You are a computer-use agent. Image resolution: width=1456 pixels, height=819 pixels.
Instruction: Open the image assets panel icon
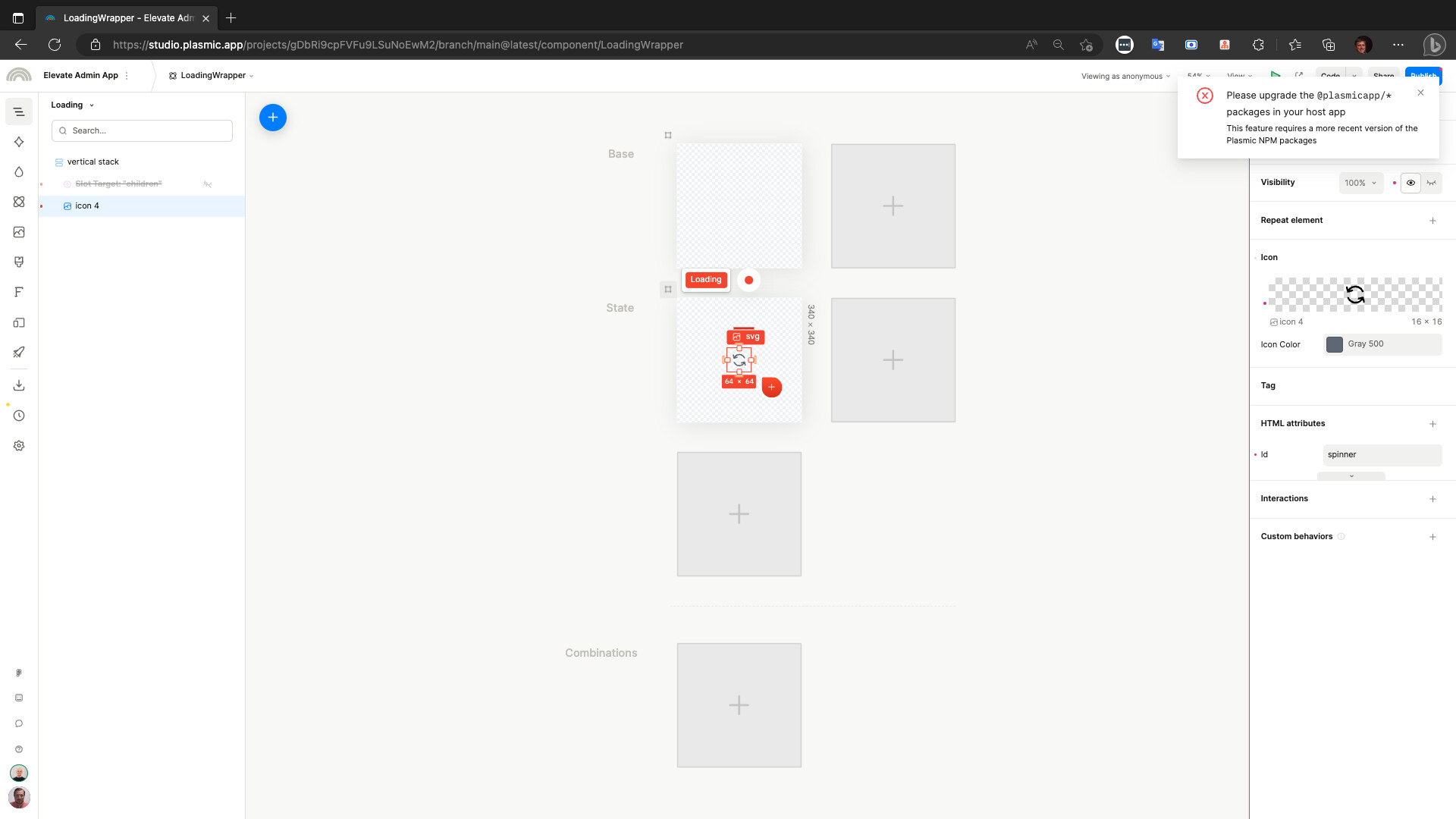coord(19,232)
